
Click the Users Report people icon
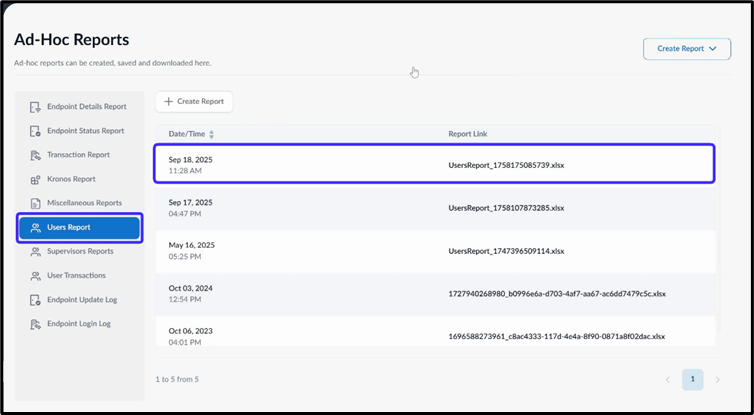click(x=35, y=227)
